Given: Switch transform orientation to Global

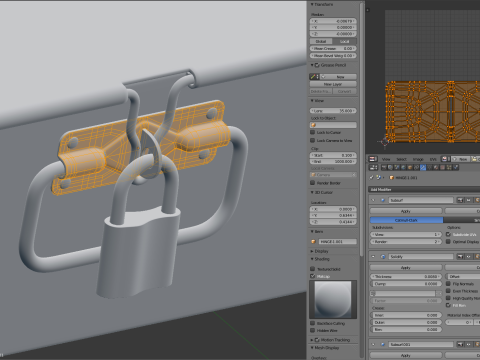Looking at the screenshot, I should click(x=321, y=41).
